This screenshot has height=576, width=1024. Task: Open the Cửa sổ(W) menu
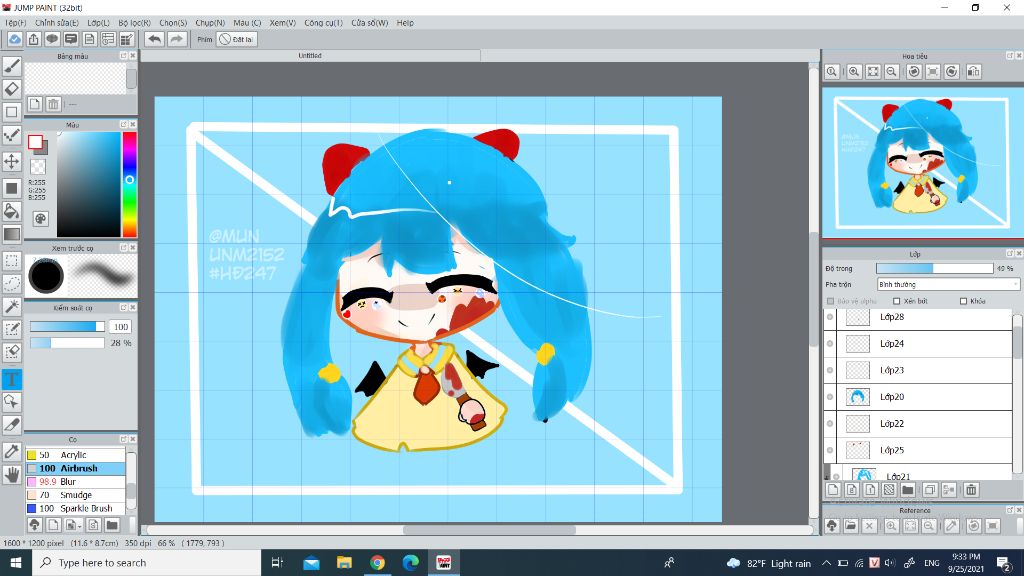(370, 23)
